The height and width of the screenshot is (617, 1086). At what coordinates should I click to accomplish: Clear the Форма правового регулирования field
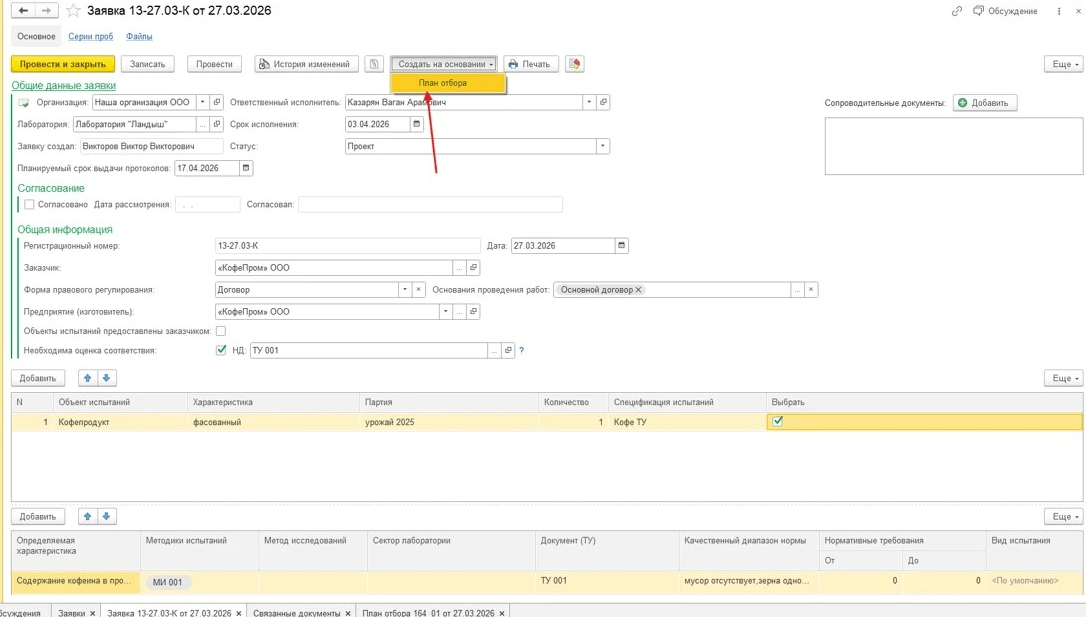[x=418, y=289]
